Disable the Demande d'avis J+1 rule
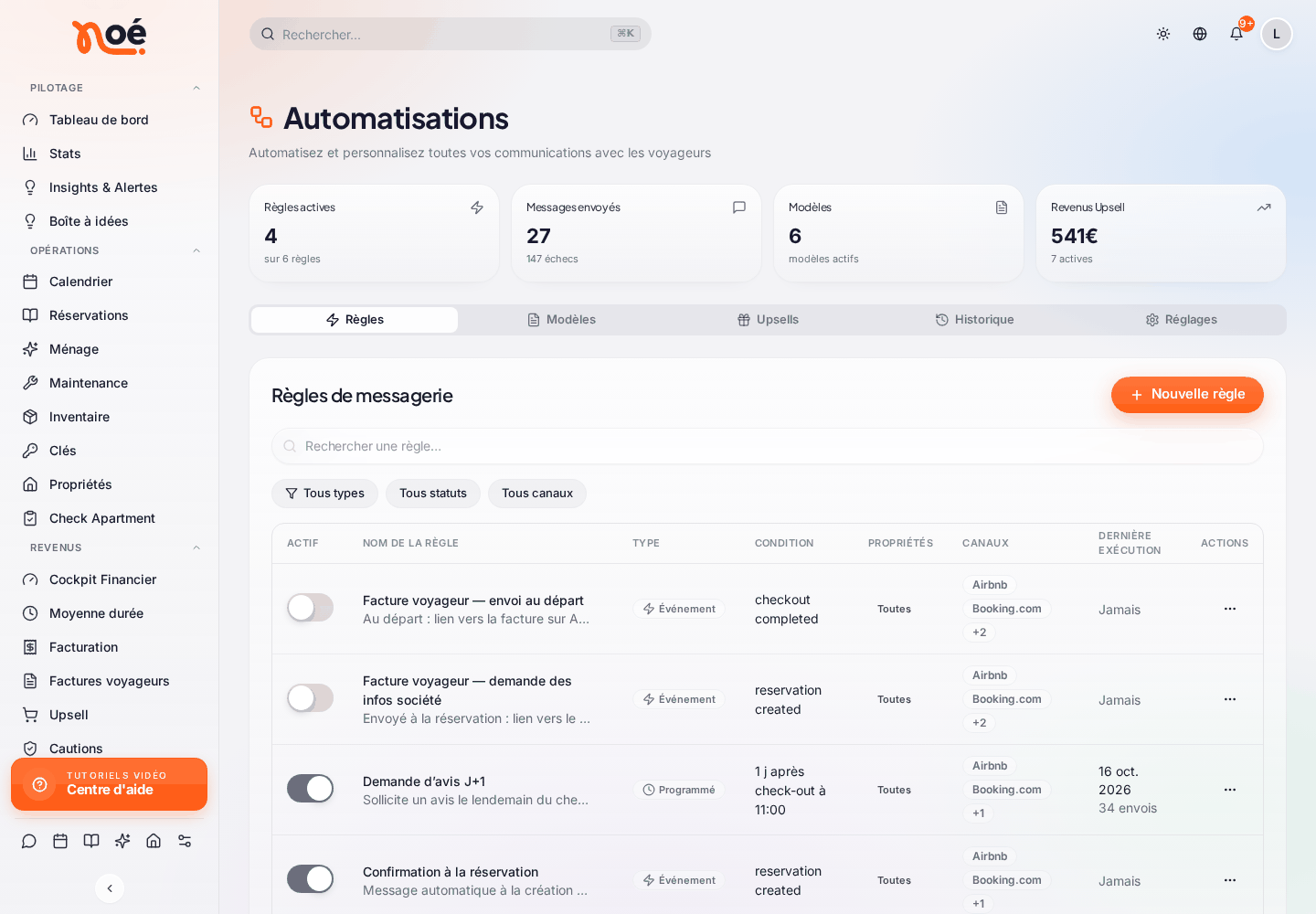Viewport: 1316px width, 914px height. (x=310, y=789)
